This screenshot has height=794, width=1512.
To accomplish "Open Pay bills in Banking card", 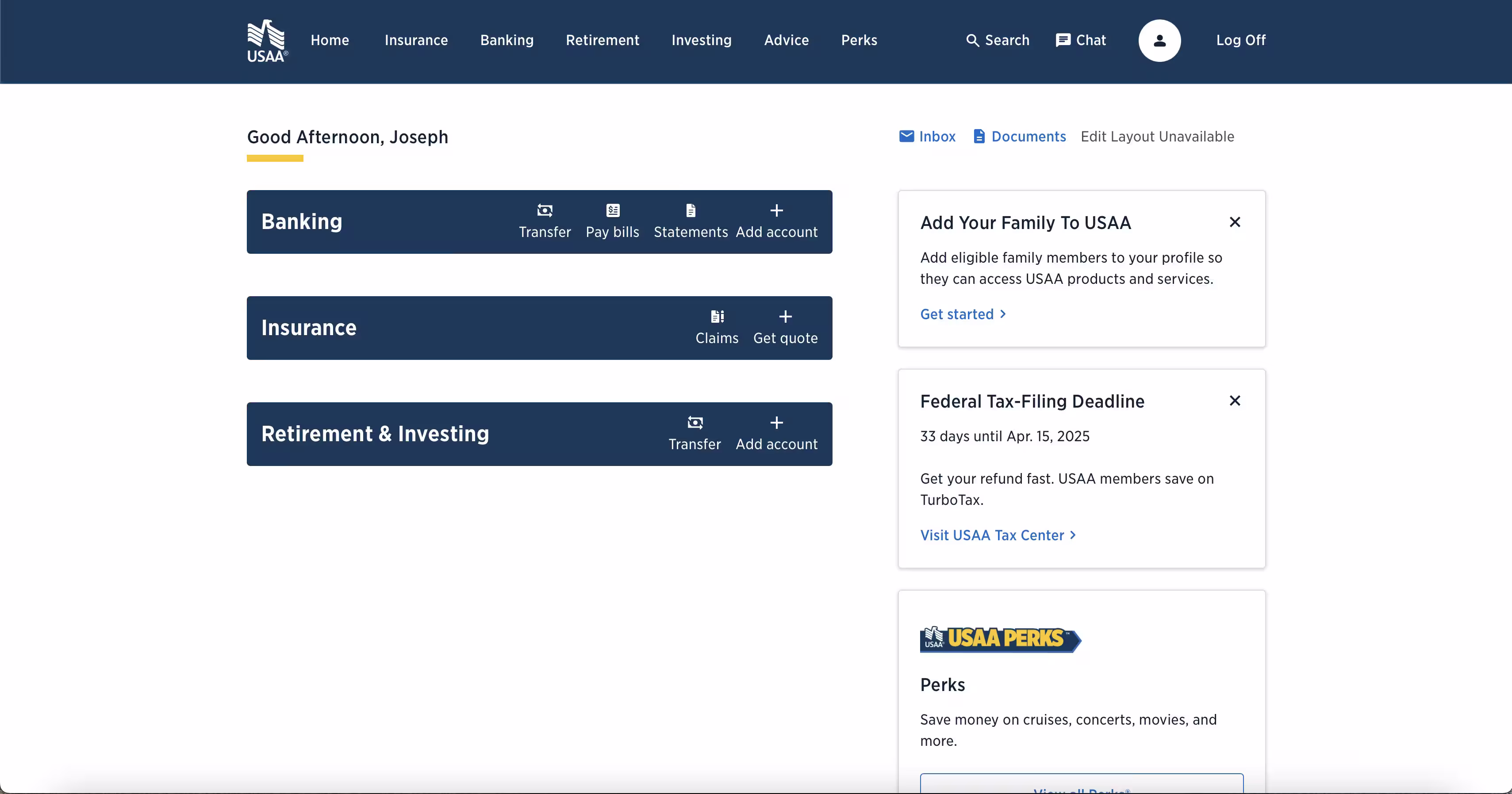I will click(612, 221).
